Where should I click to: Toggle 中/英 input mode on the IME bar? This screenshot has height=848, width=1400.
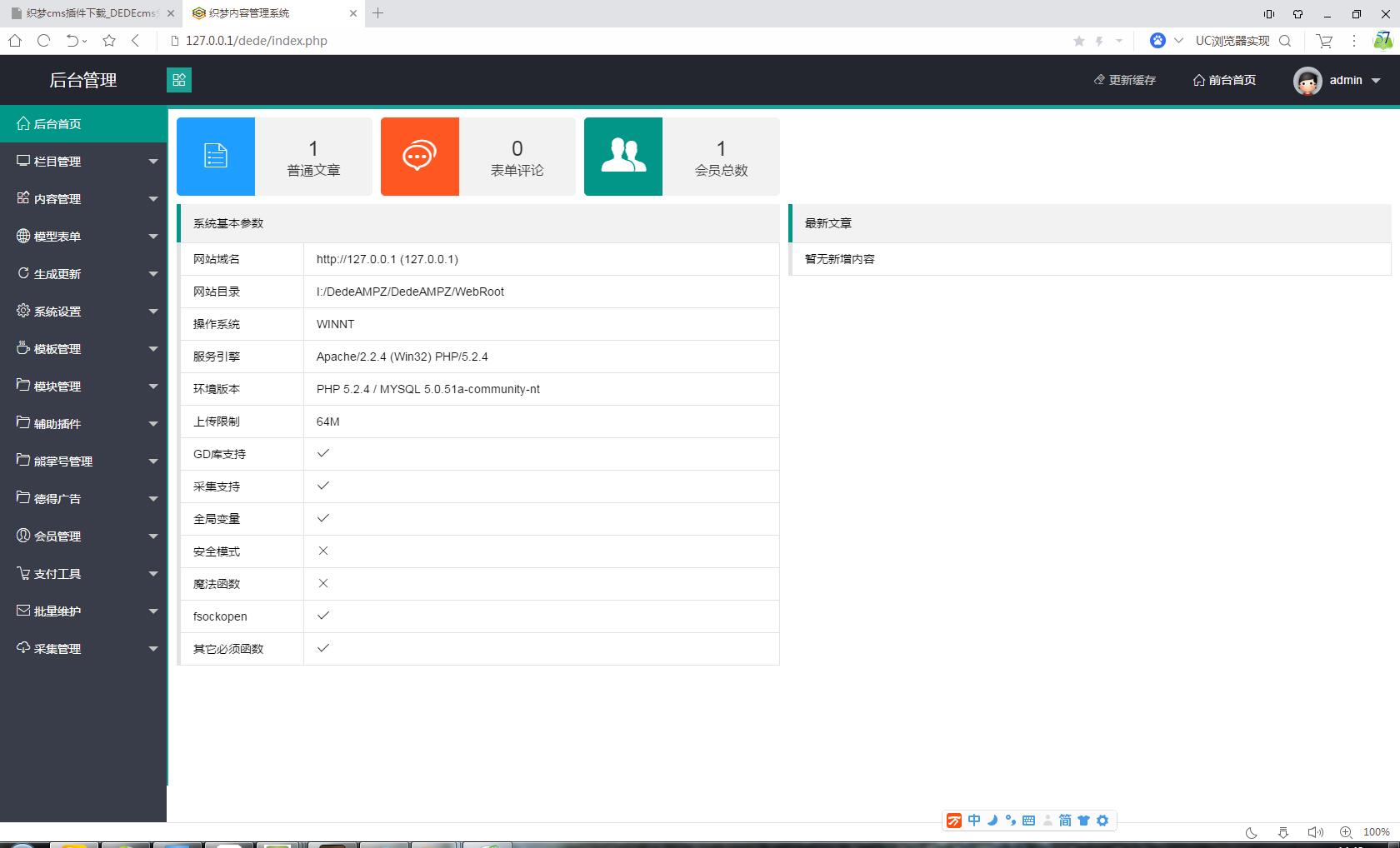(973, 821)
